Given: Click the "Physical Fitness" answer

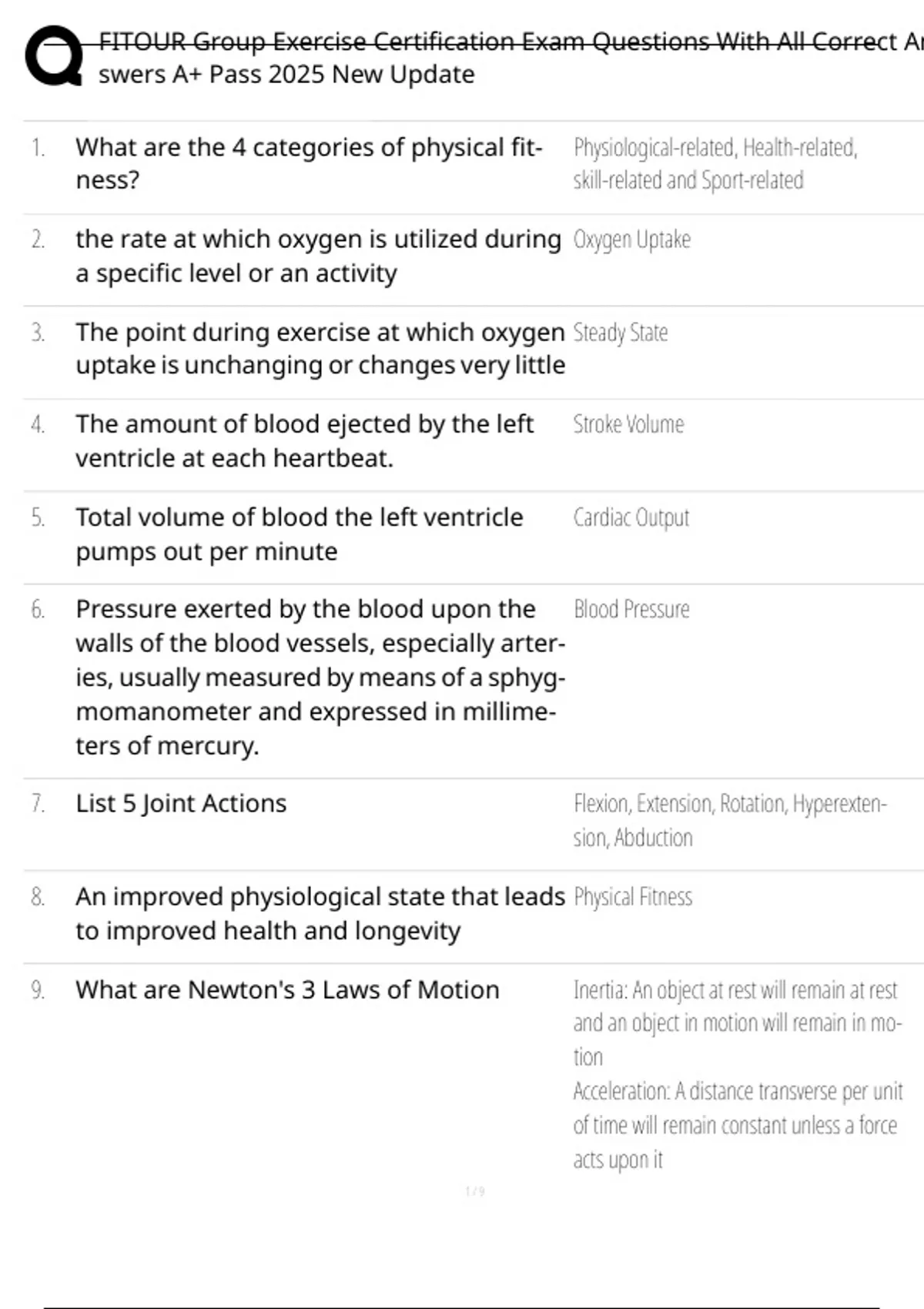Looking at the screenshot, I should (633, 897).
